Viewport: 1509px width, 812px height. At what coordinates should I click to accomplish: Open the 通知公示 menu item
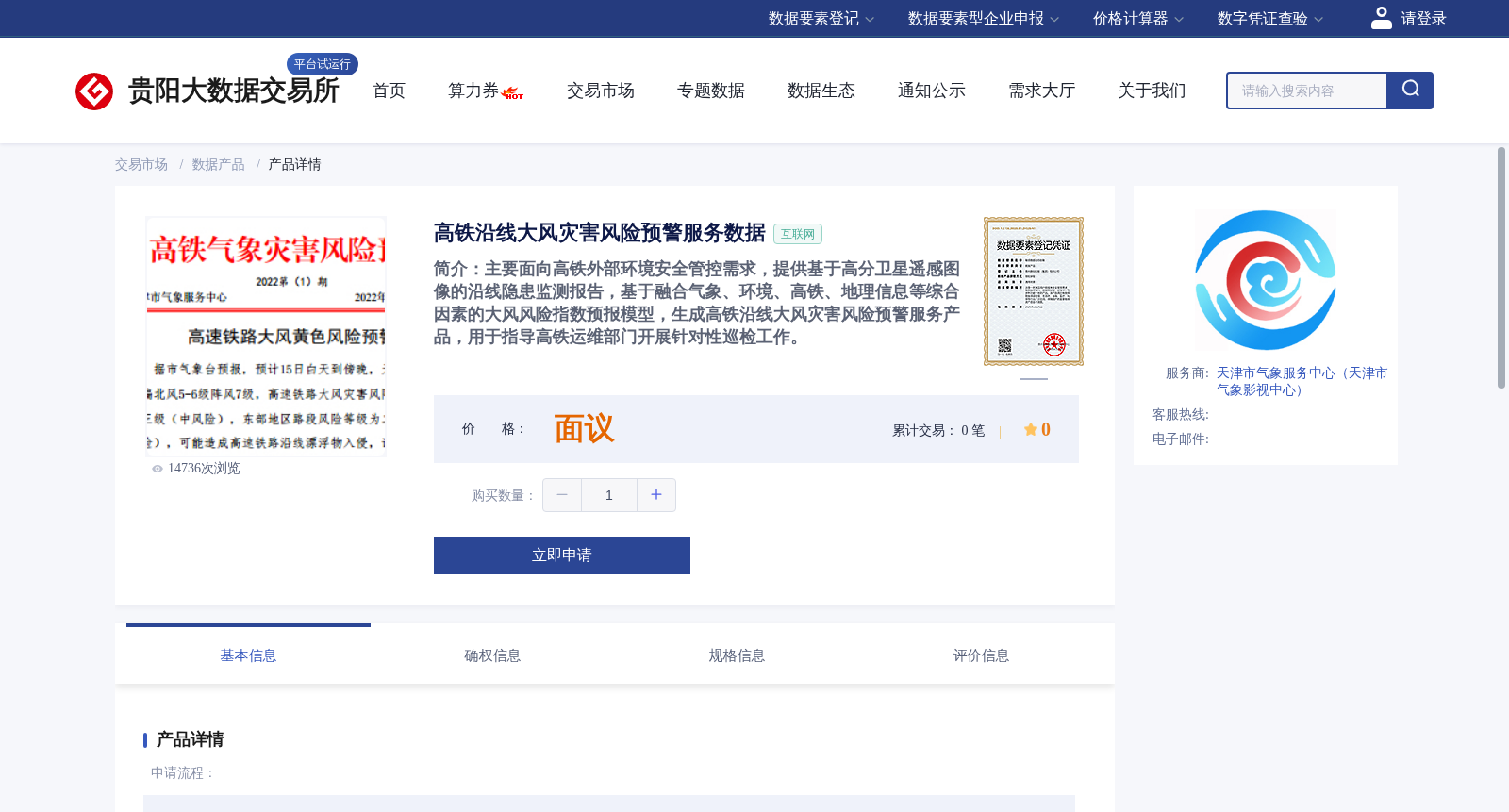[932, 91]
